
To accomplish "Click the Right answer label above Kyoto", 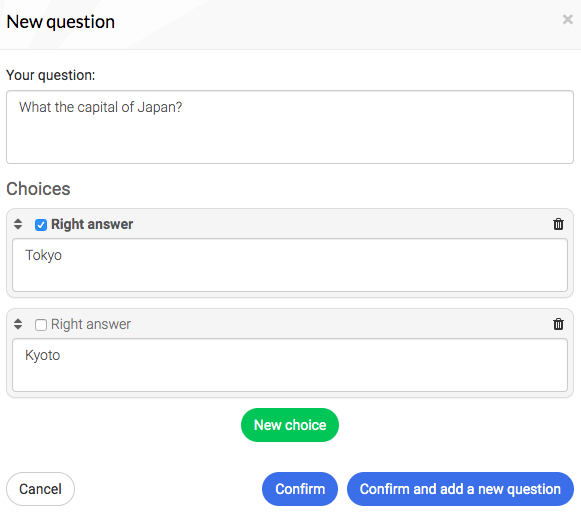I will pyautogui.click(x=91, y=325).
